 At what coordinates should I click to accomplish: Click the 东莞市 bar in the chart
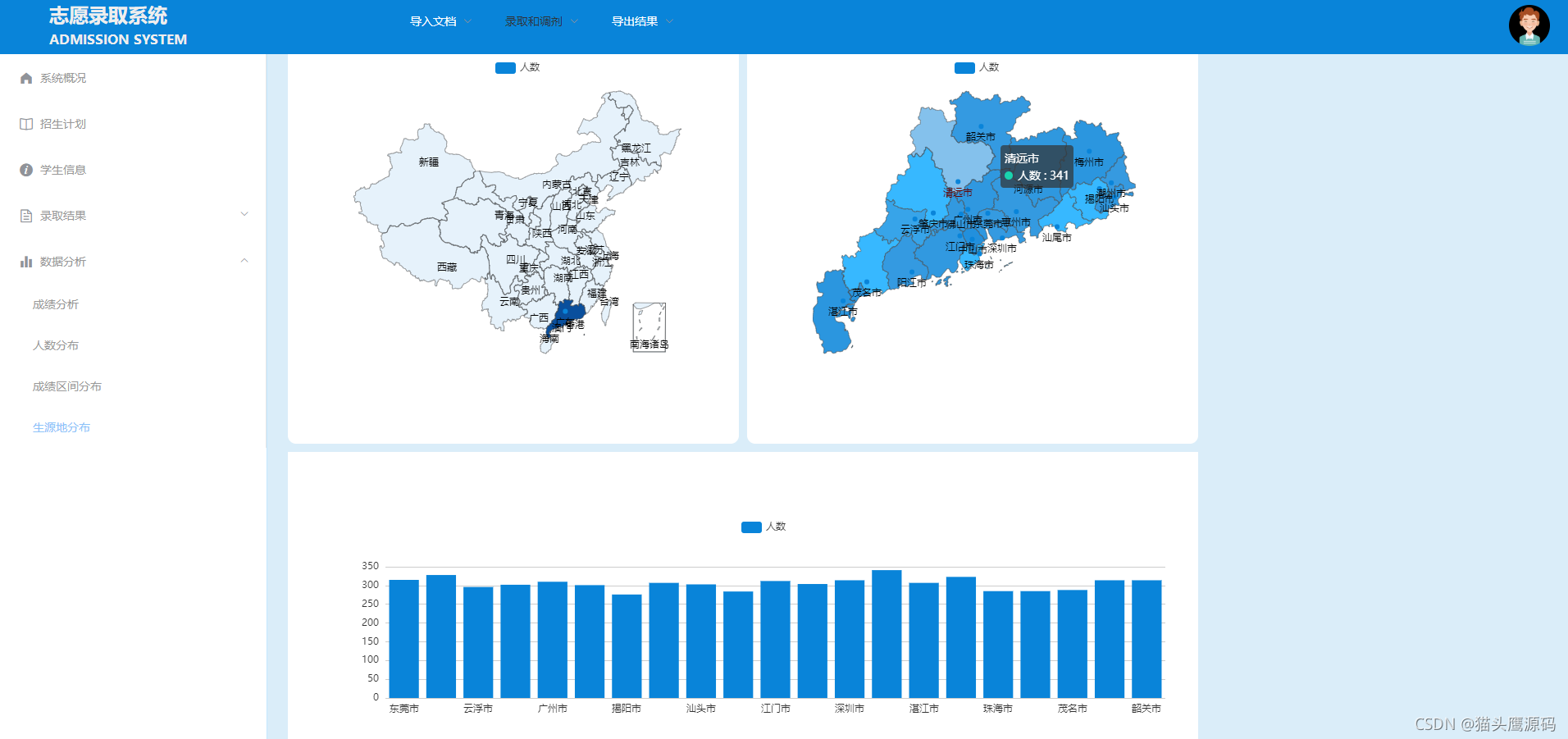tap(404, 639)
